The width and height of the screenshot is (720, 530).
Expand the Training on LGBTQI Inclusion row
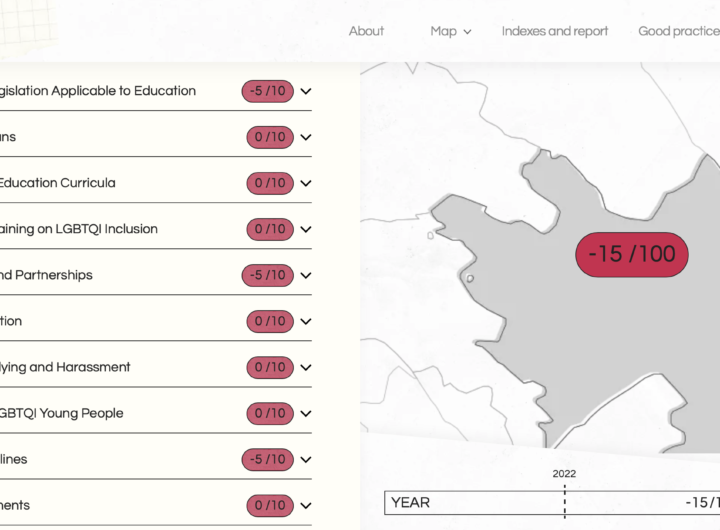coord(306,229)
